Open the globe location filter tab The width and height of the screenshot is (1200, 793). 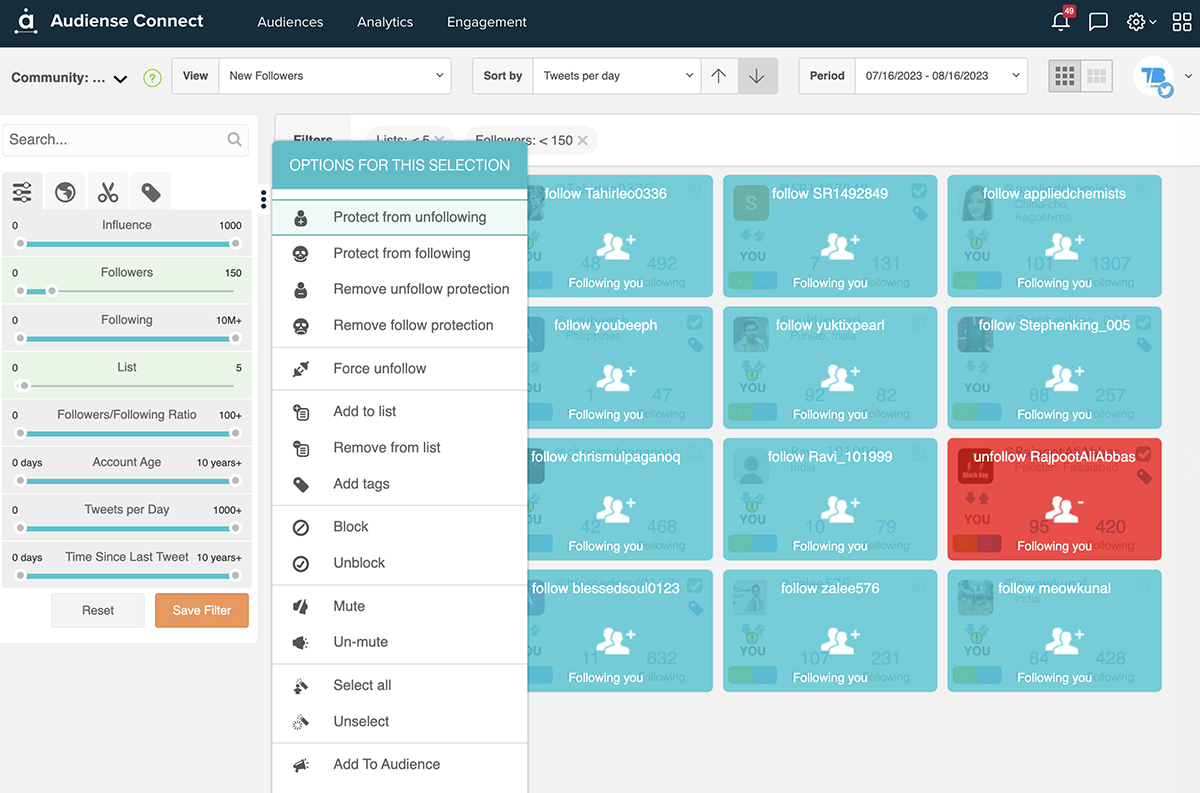click(x=65, y=192)
